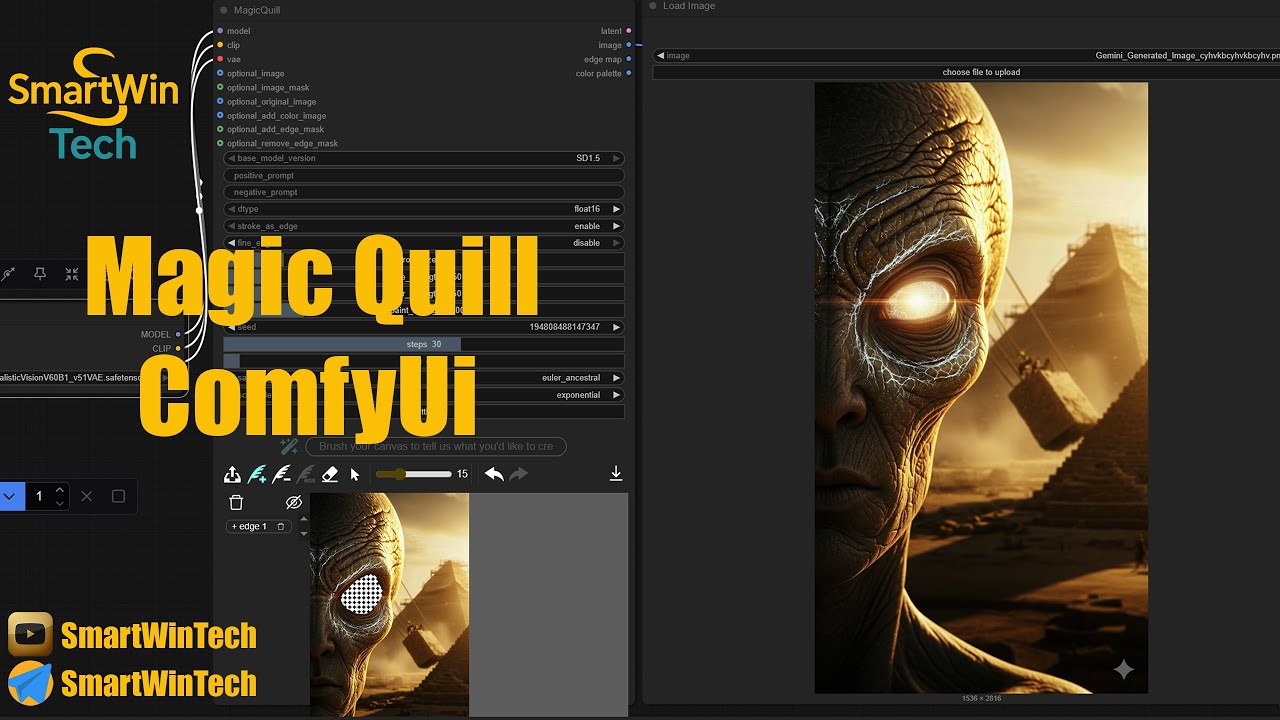This screenshot has height=720, width=1280.
Task: Click the positive_prompt field
Action: [x=424, y=175]
